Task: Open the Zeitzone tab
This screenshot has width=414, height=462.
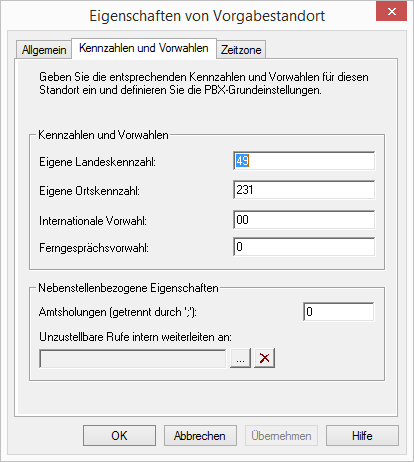Action: point(241,50)
